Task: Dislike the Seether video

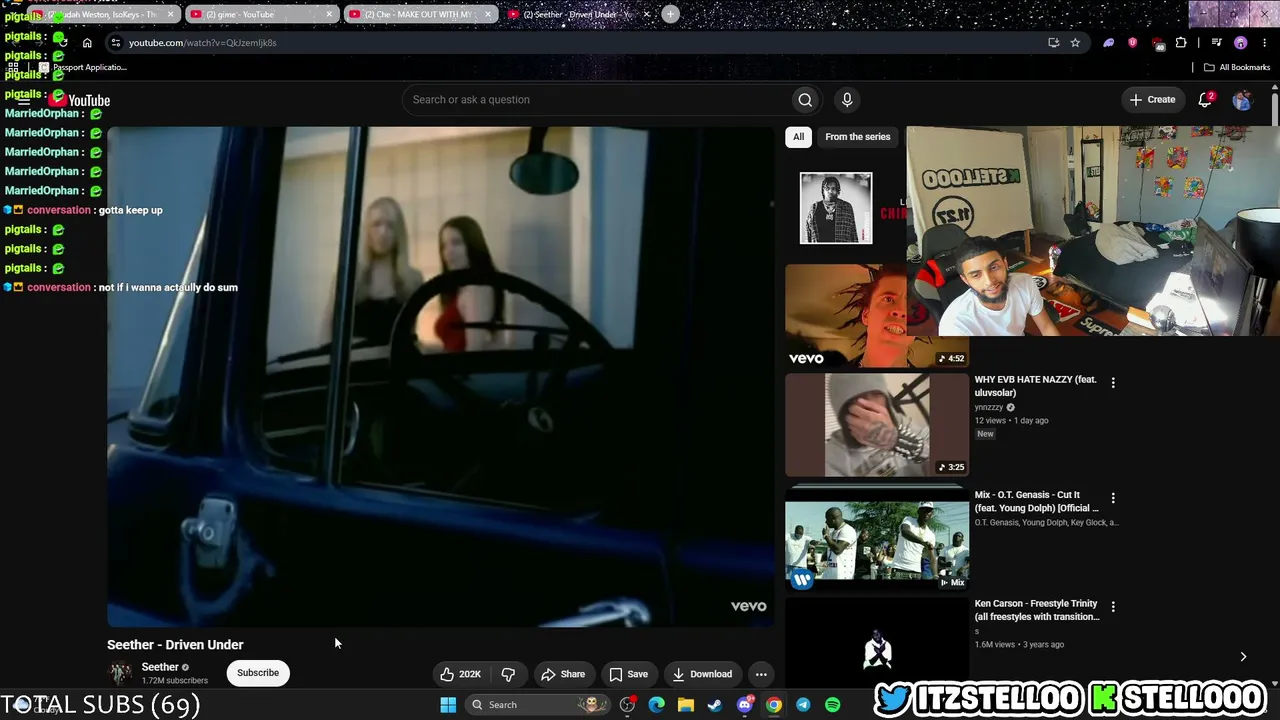Action: coord(508,674)
